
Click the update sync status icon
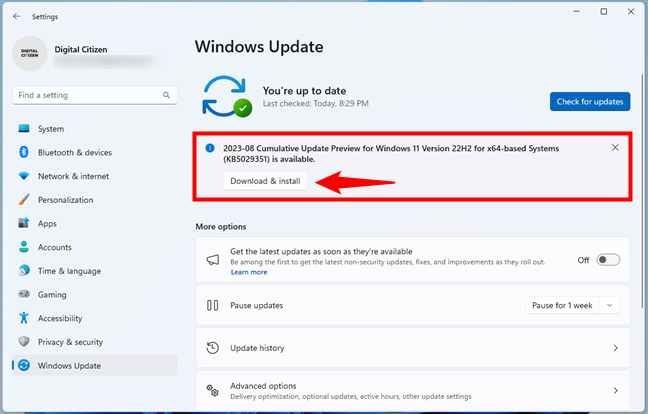click(226, 96)
